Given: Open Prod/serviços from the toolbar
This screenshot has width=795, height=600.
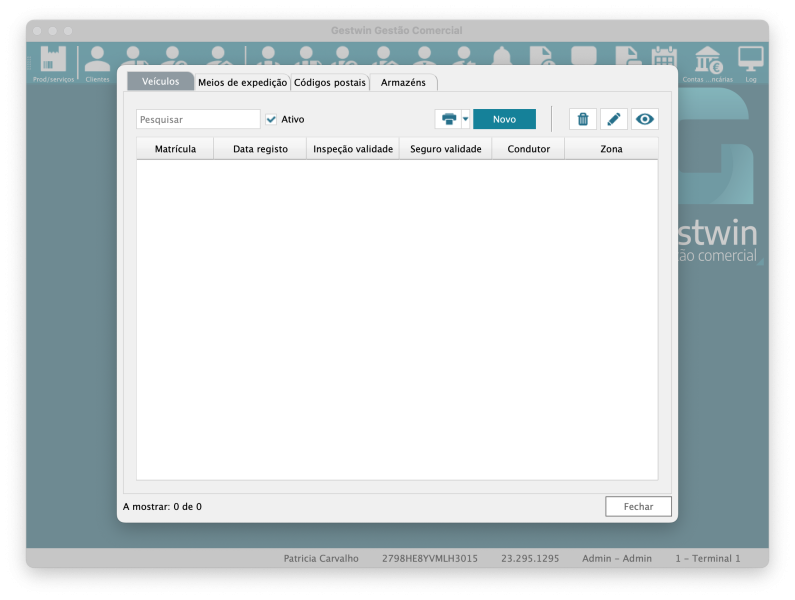Looking at the screenshot, I should (x=53, y=60).
